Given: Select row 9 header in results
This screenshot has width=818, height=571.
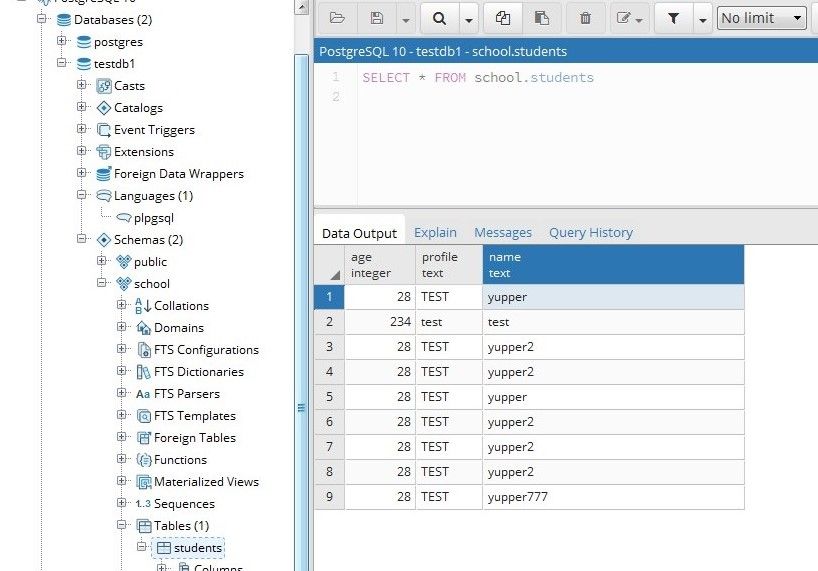Looking at the screenshot, I should click(x=329, y=496).
